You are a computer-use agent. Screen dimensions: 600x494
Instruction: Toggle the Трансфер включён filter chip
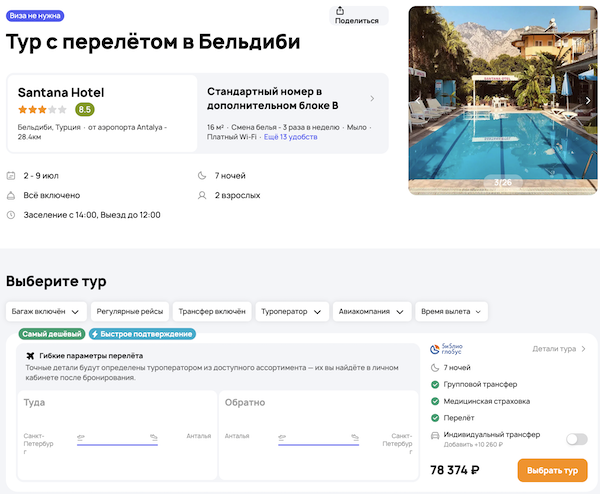(211, 311)
